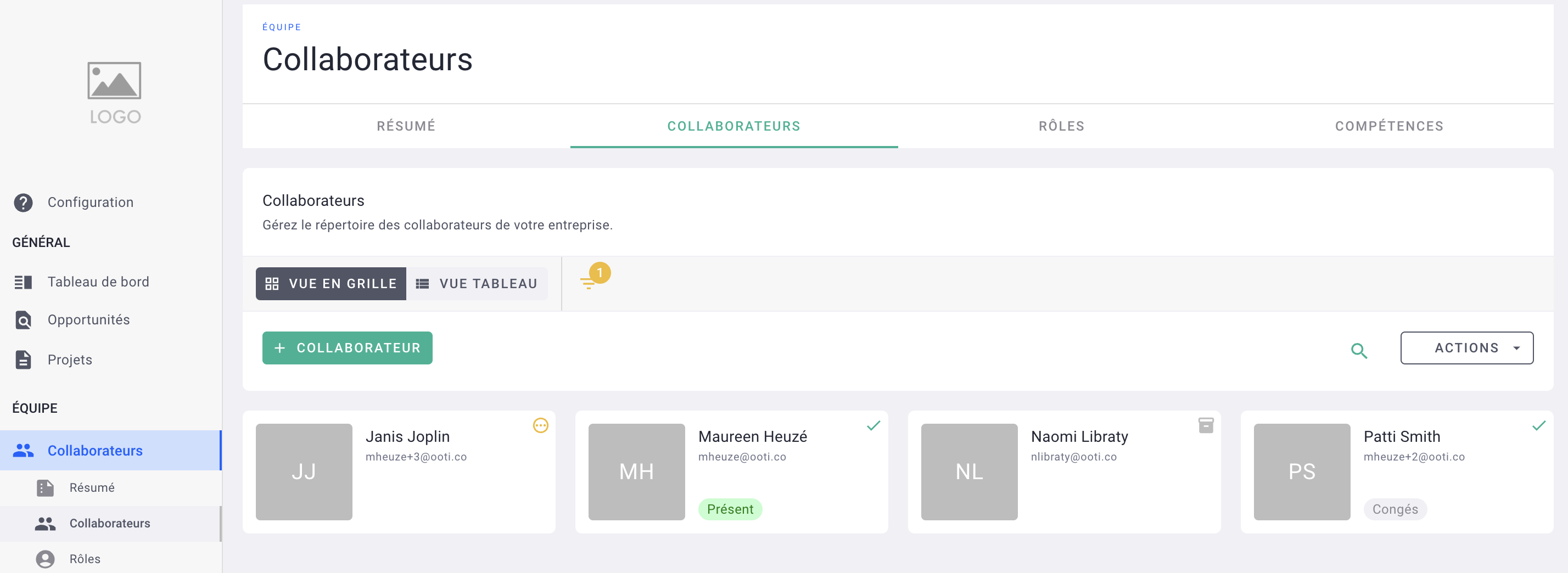Click the Rôles account circle icon
Image resolution: width=1568 pixels, height=573 pixels.
[x=45, y=559]
